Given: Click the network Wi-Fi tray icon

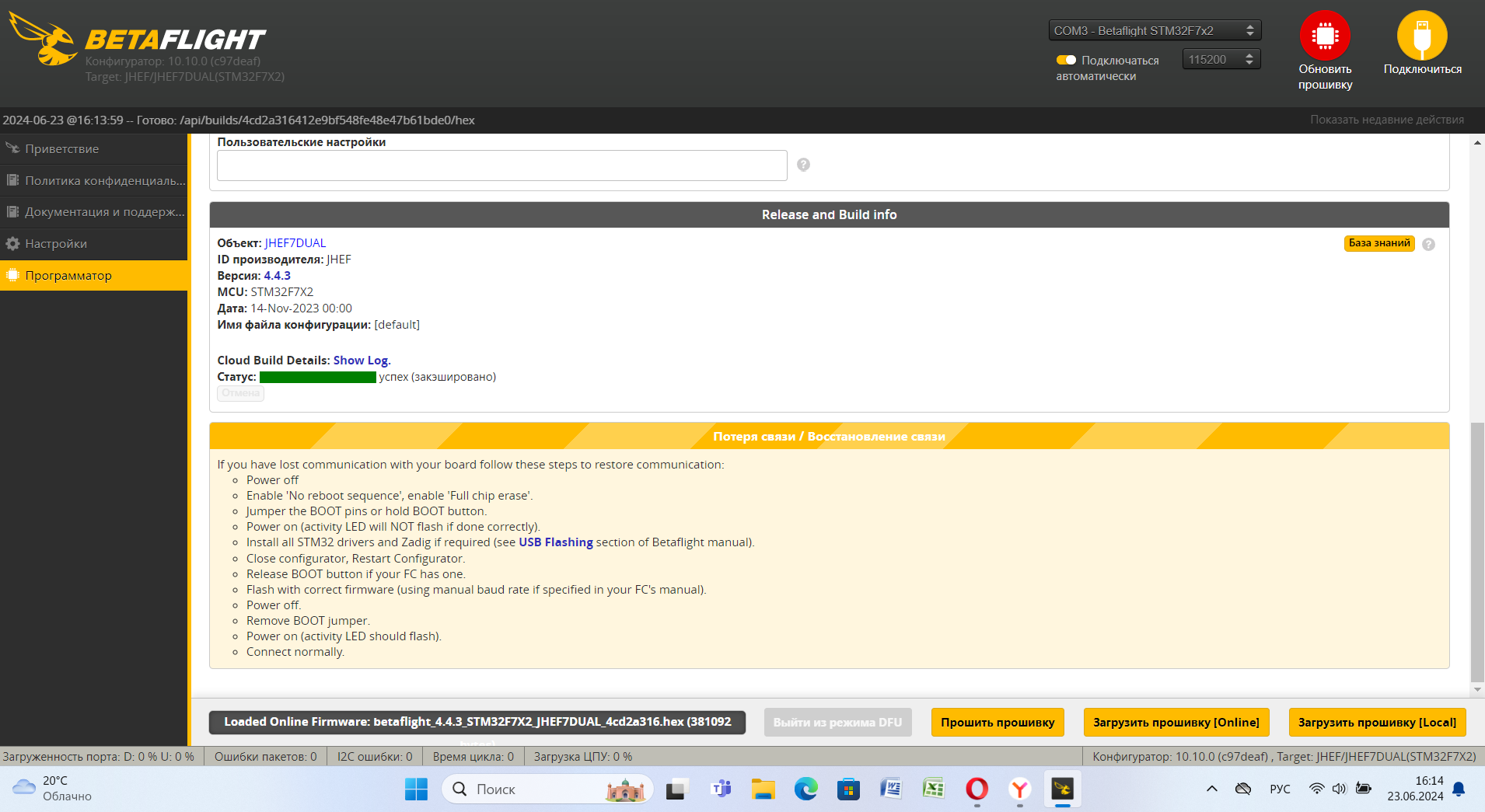Looking at the screenshot, I should [x=1316, y=789].
